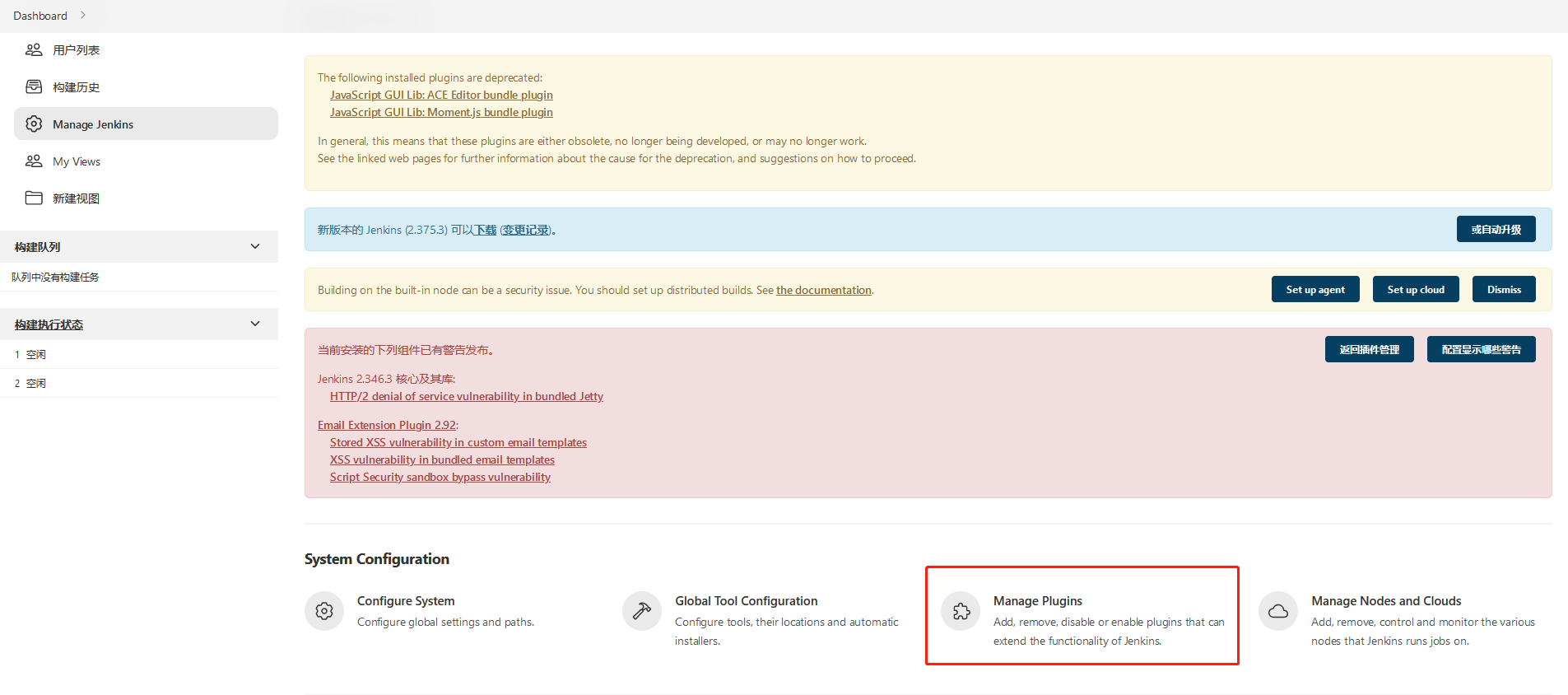Viewport: 1568px width, 695px height.
Task: Click the My Views people icon
Action: click(34, 161)
